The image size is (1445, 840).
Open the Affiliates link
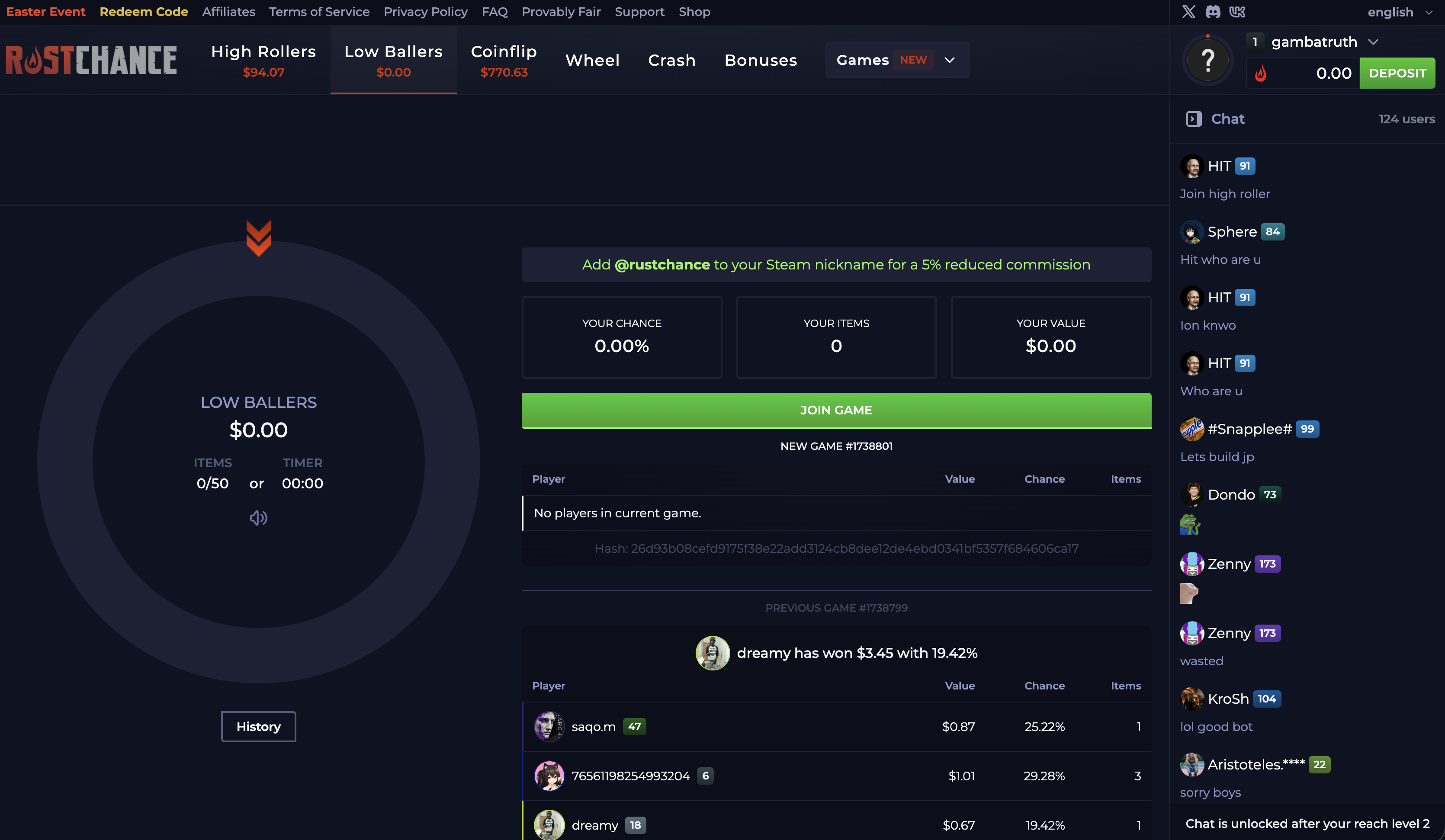click(229, 12)
